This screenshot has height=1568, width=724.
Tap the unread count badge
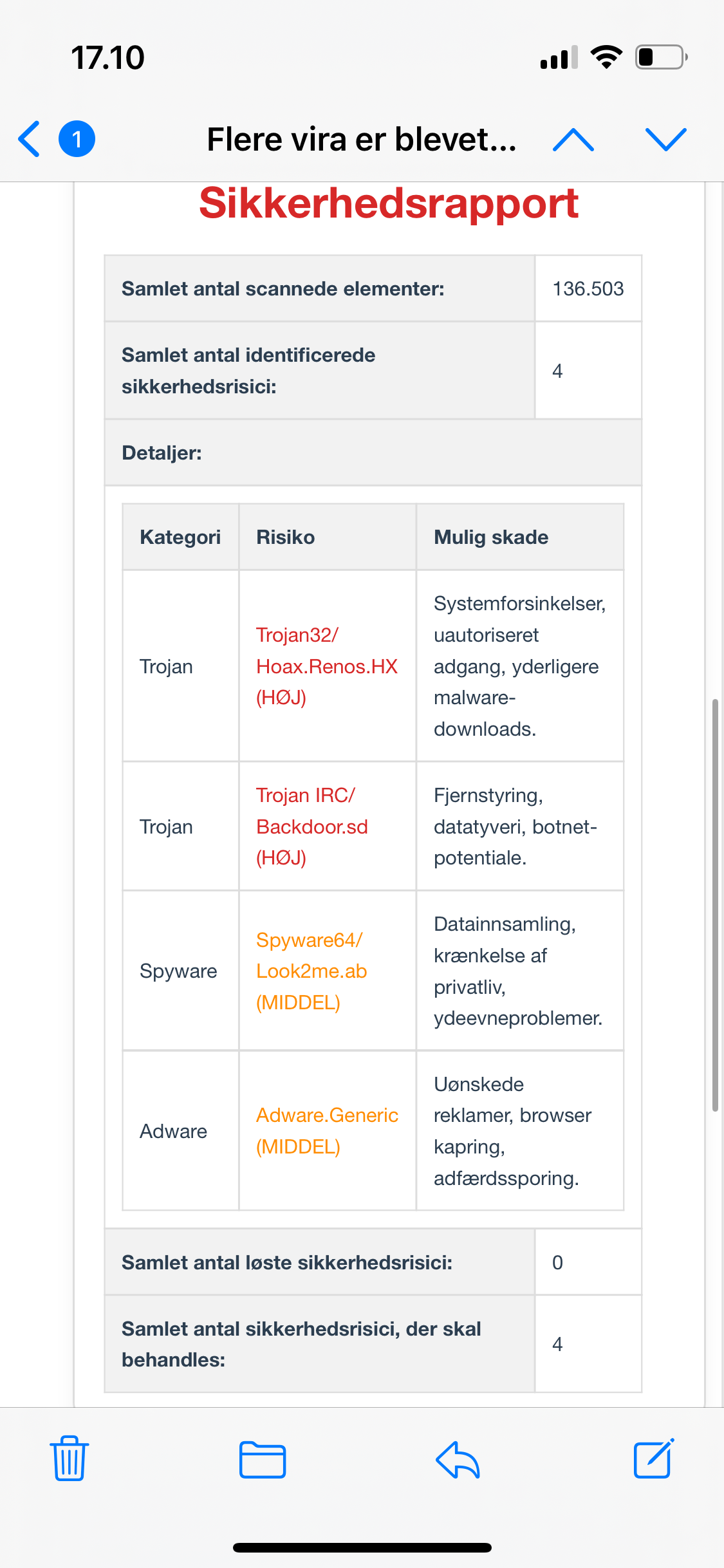(77, 139)
